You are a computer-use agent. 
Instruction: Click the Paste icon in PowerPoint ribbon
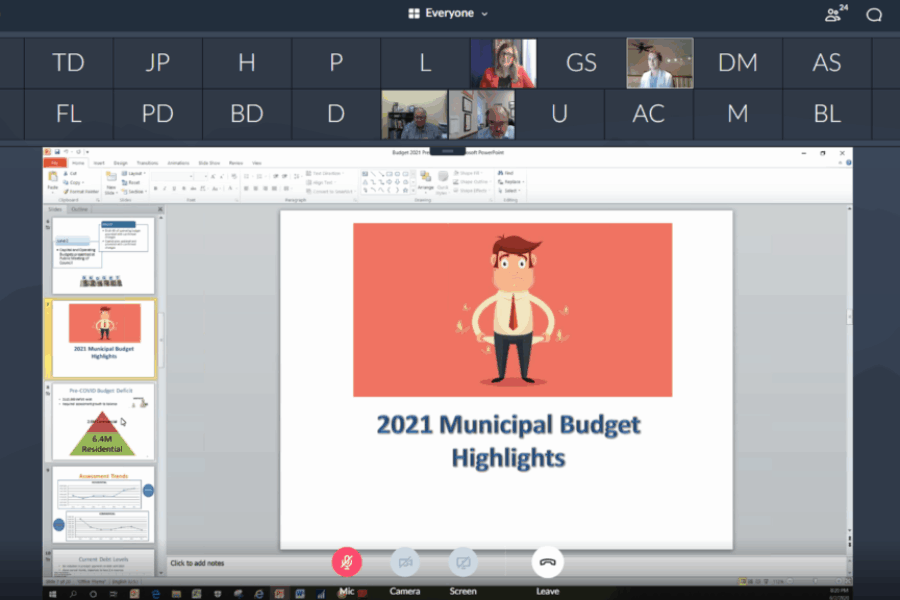[x=52, y=180]
